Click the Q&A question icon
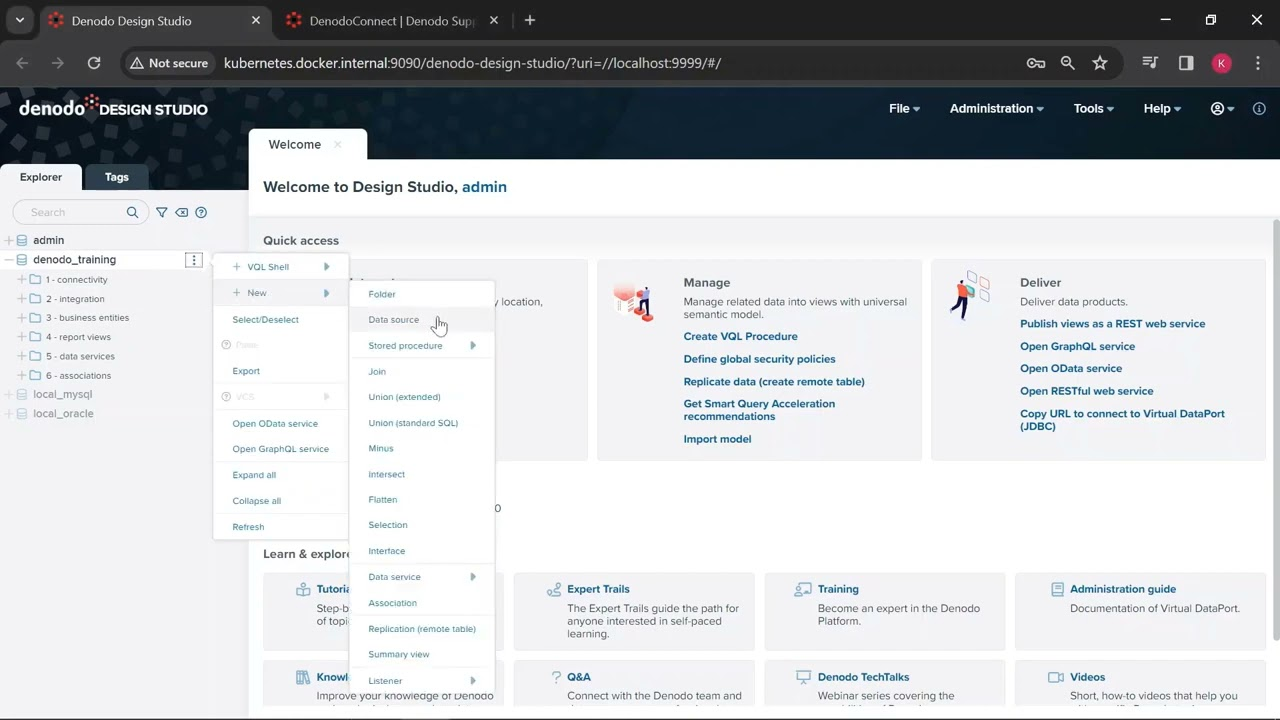This screenshot has width=1280, height=720. (x=556, y=677)
